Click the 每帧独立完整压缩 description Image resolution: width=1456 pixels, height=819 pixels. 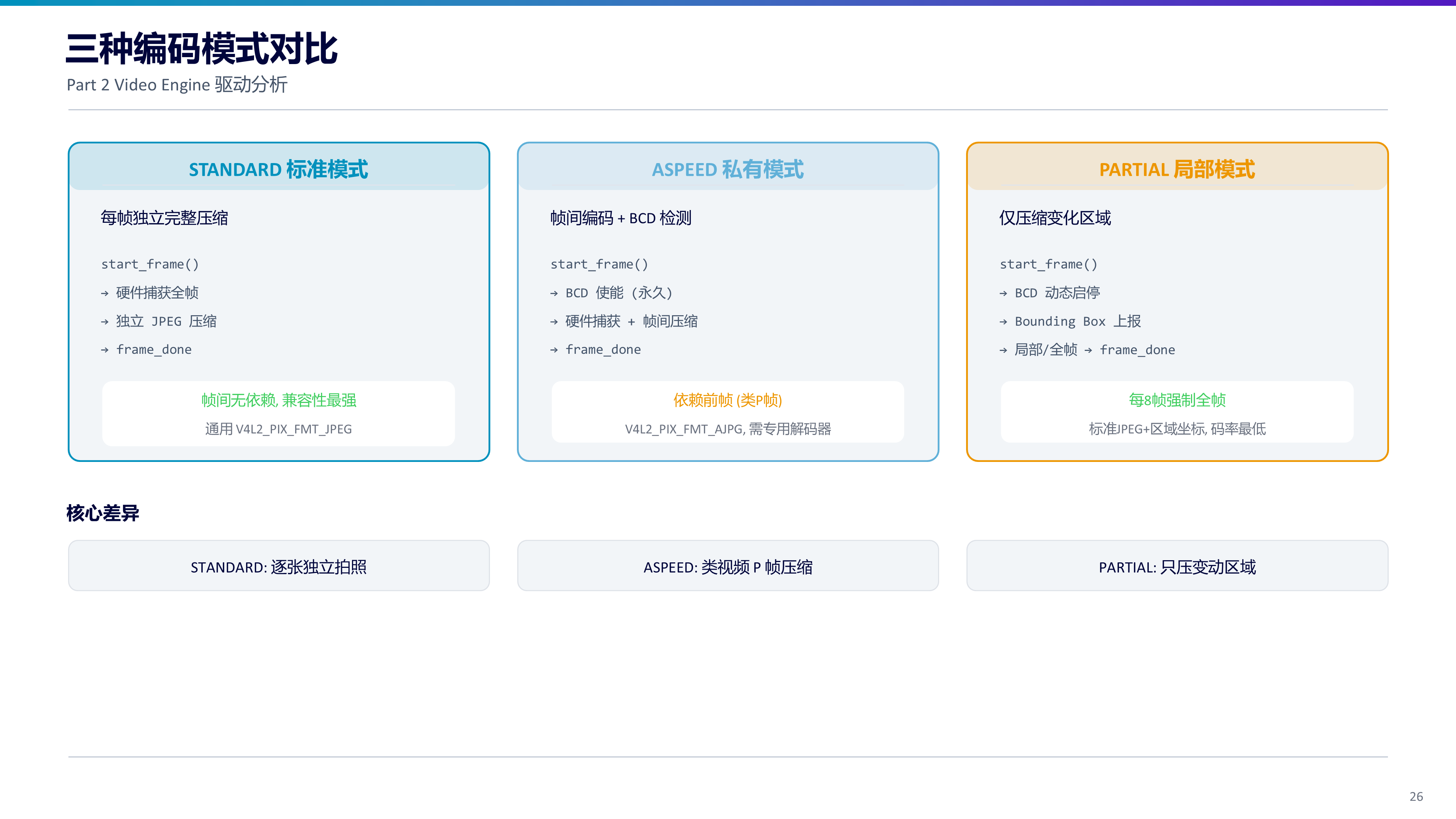point(165,218)
